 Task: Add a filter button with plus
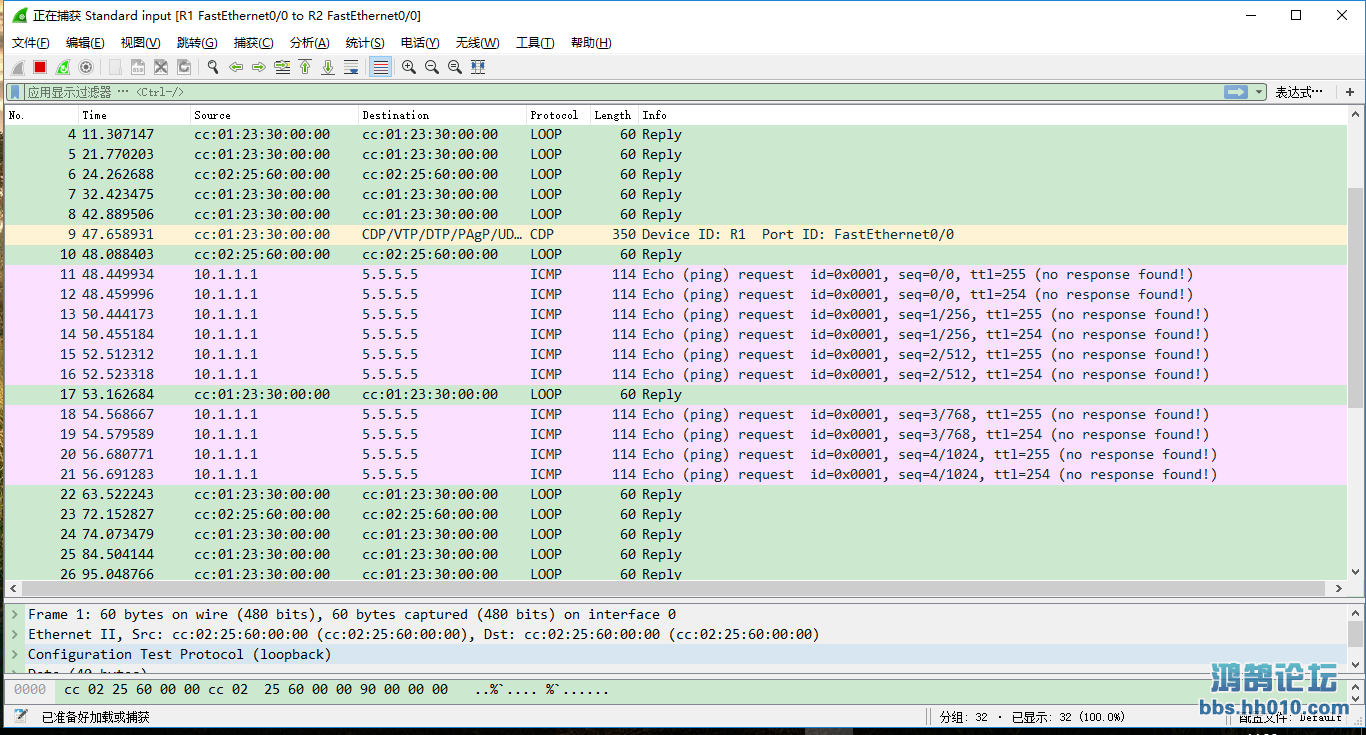[x=1350, y=92]
